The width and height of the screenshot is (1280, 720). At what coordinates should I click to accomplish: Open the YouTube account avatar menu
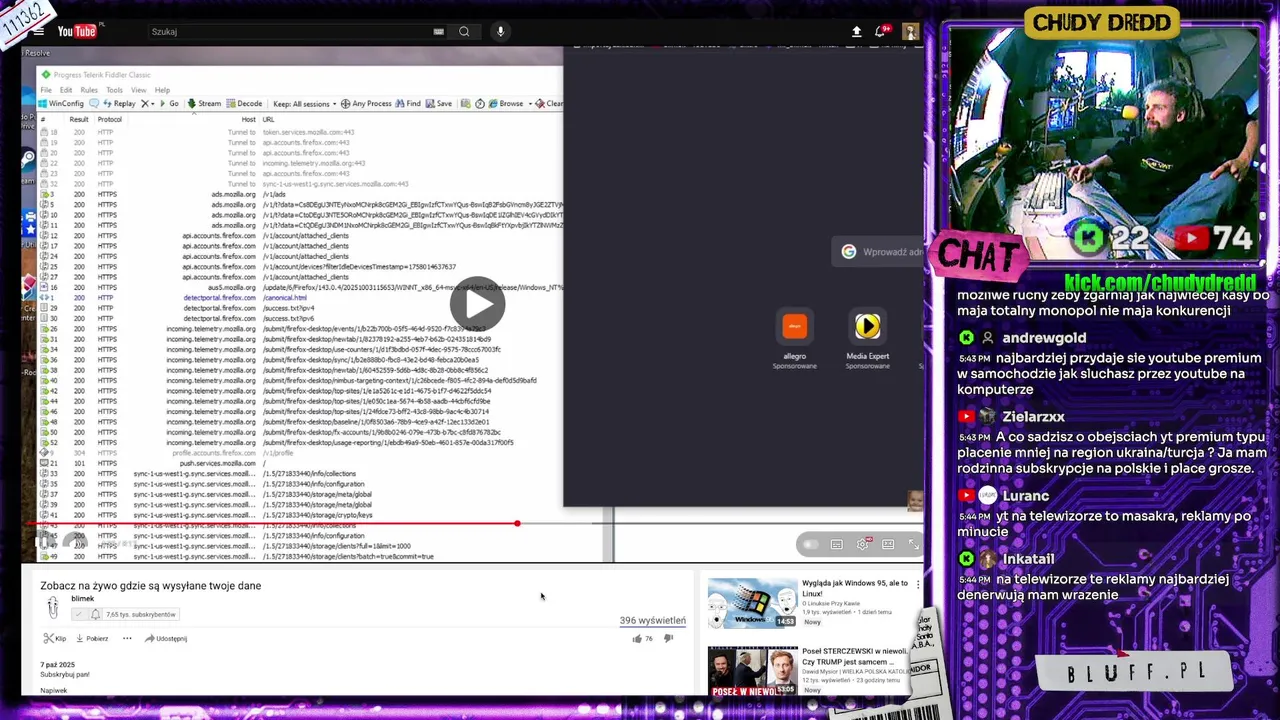[910, 32]
